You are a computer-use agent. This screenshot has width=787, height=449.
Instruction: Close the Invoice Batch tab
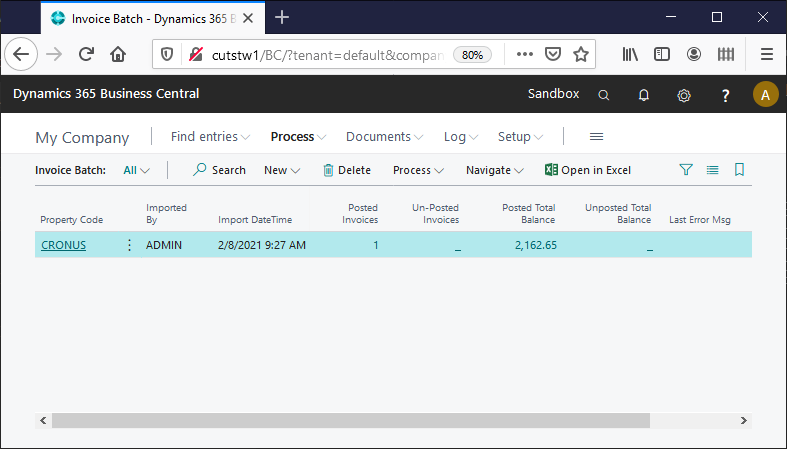pos(248,19)
